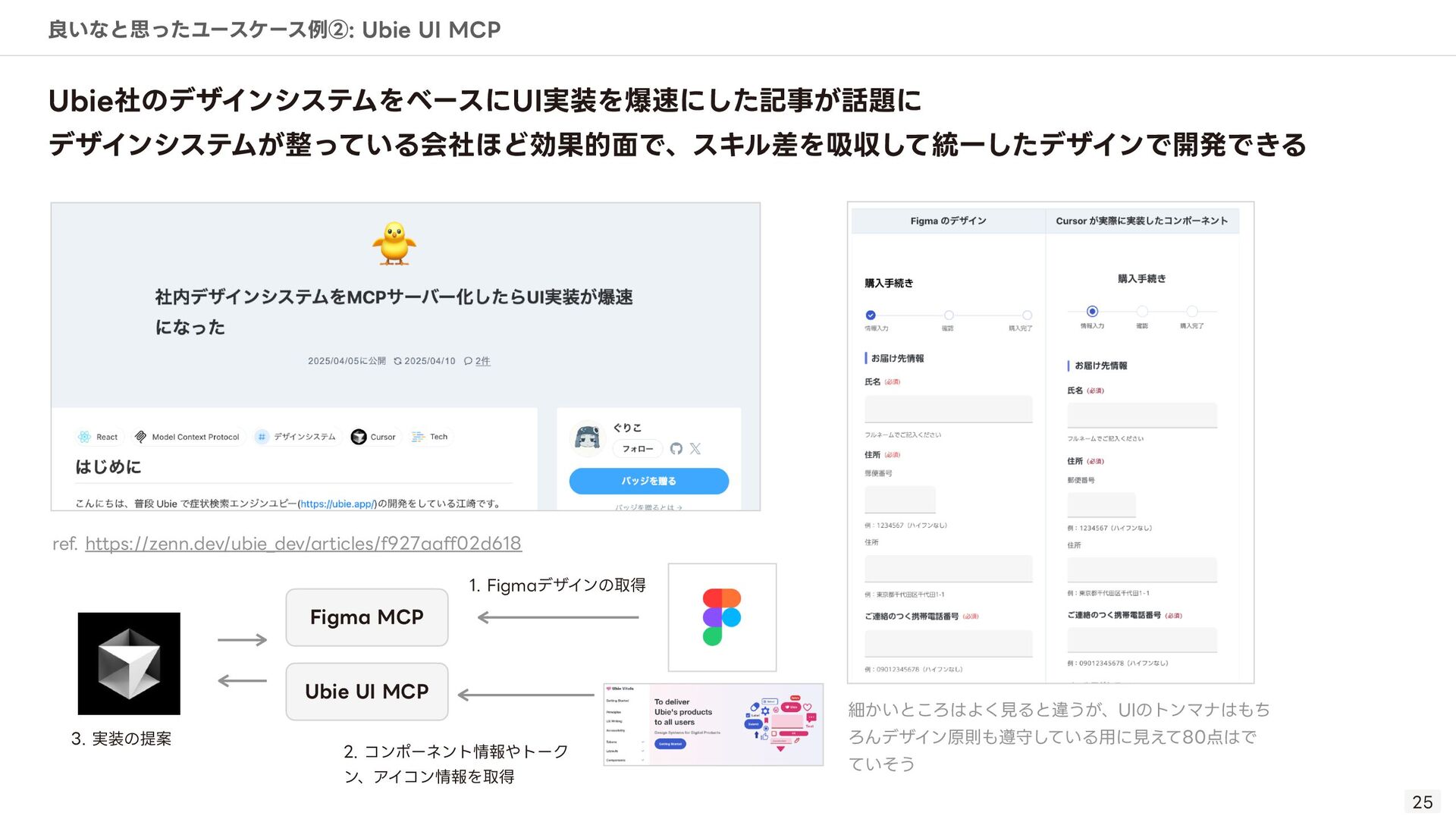
Task: Click the React tag icon
Action: [84, 437]
